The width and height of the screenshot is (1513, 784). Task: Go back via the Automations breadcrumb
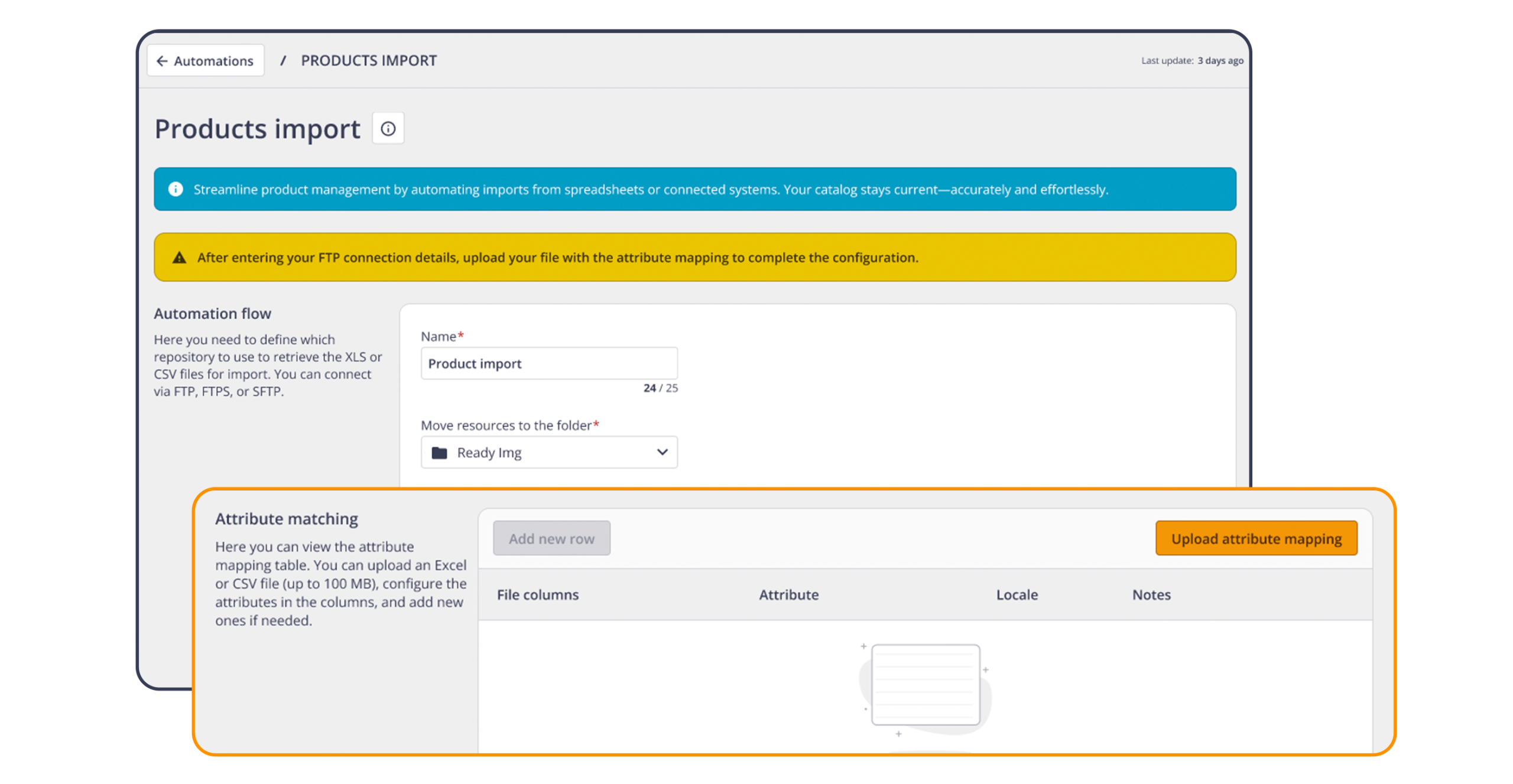(205, 60)
